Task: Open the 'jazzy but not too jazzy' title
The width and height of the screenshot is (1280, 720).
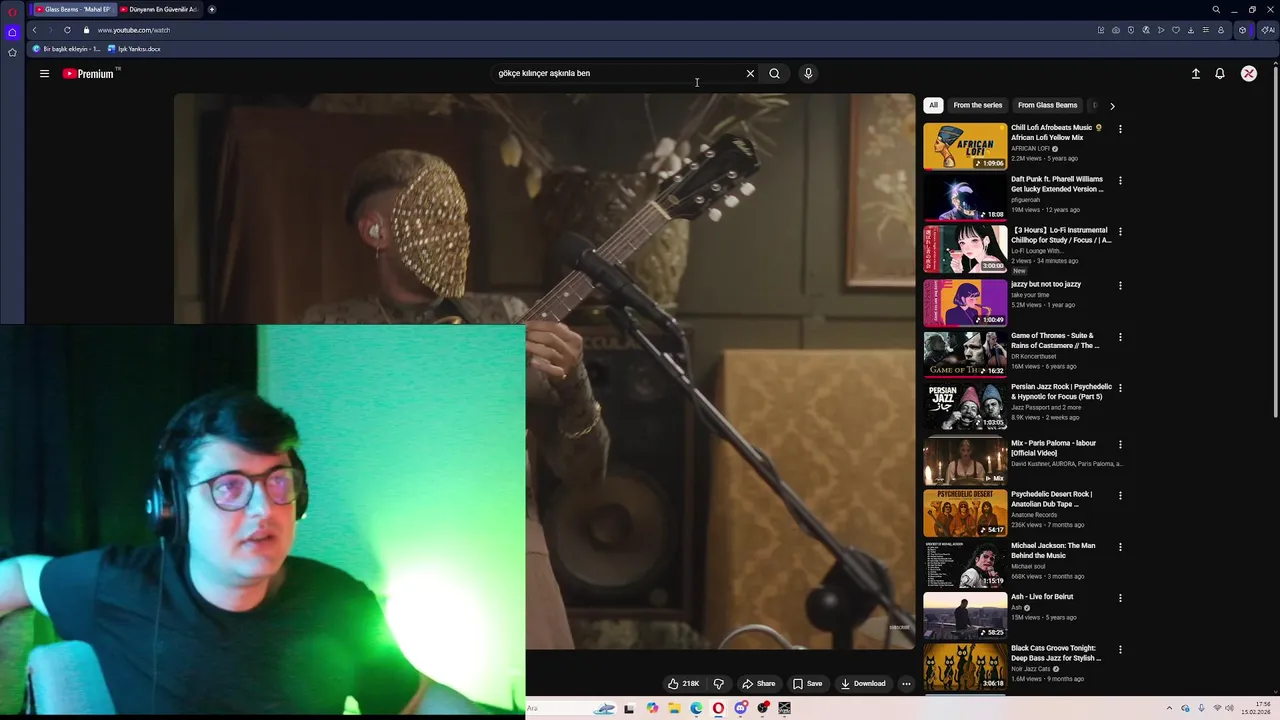Action: point(1046,284)
